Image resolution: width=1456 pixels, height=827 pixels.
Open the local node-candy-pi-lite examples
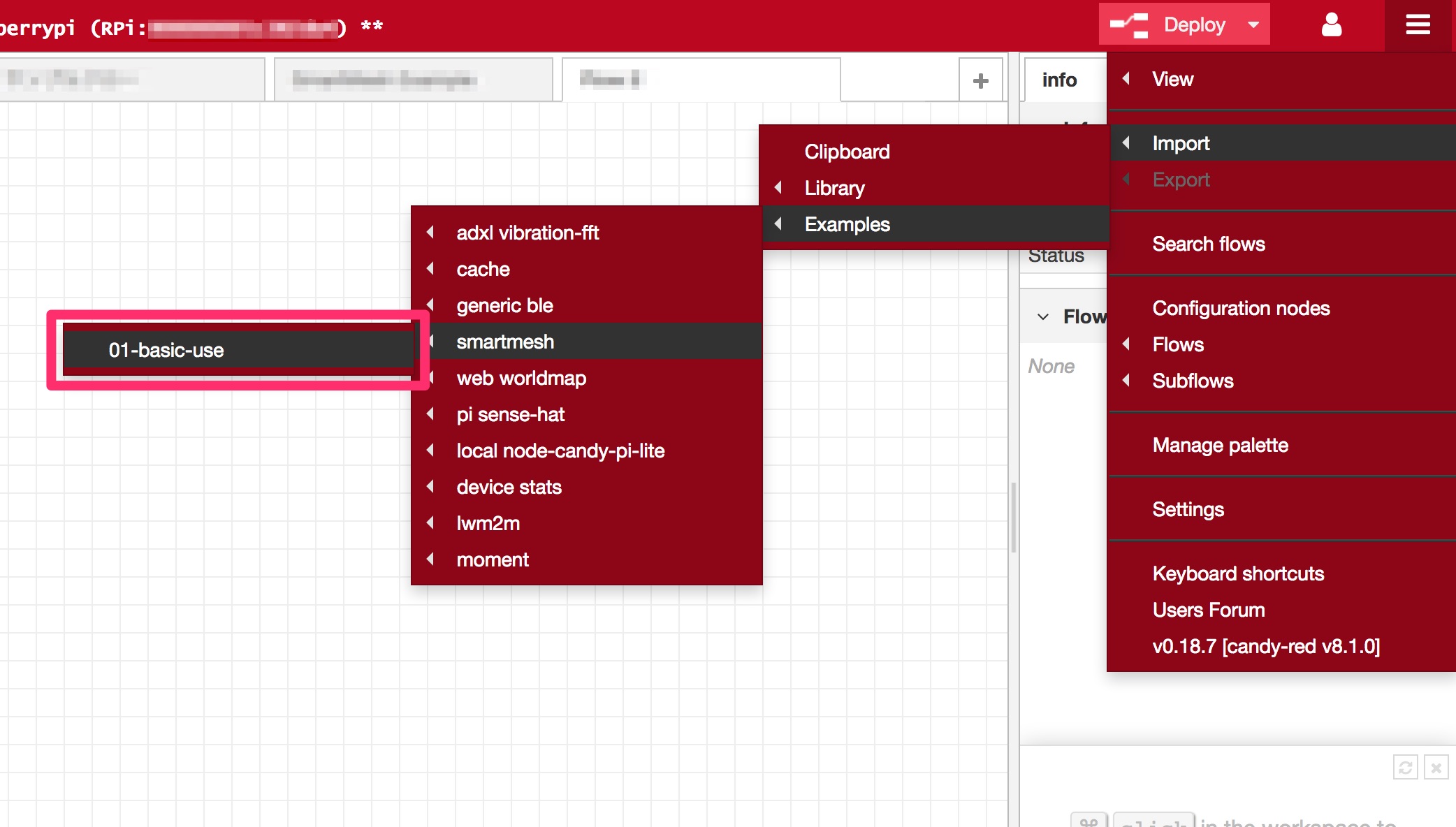[587, 451]
